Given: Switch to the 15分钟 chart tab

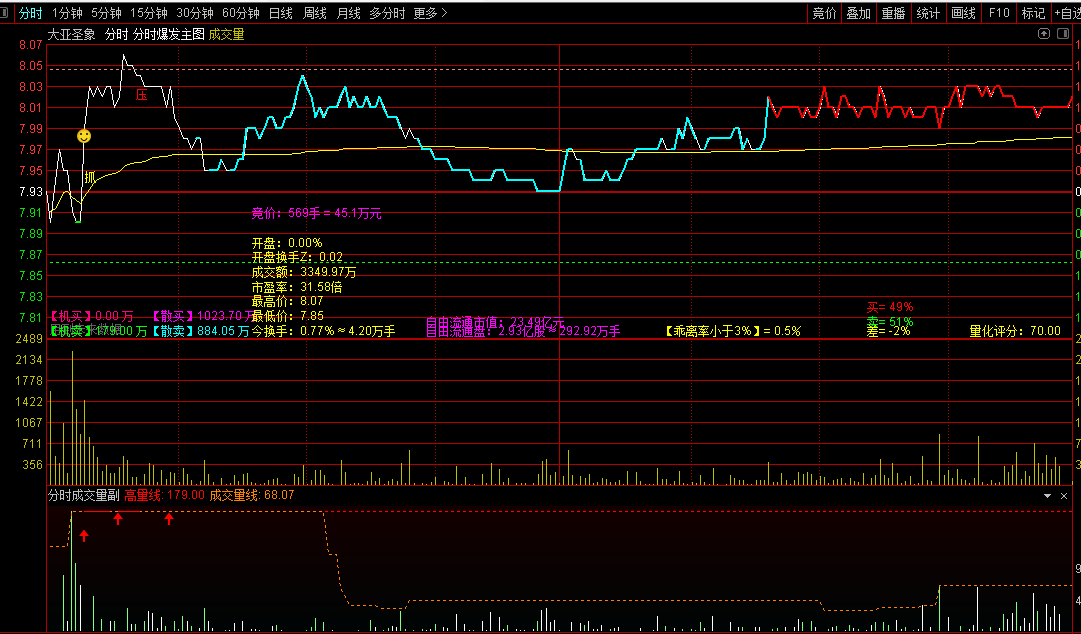Looking at the screenshot, I should pyautogui.click(x=149, y=13).
